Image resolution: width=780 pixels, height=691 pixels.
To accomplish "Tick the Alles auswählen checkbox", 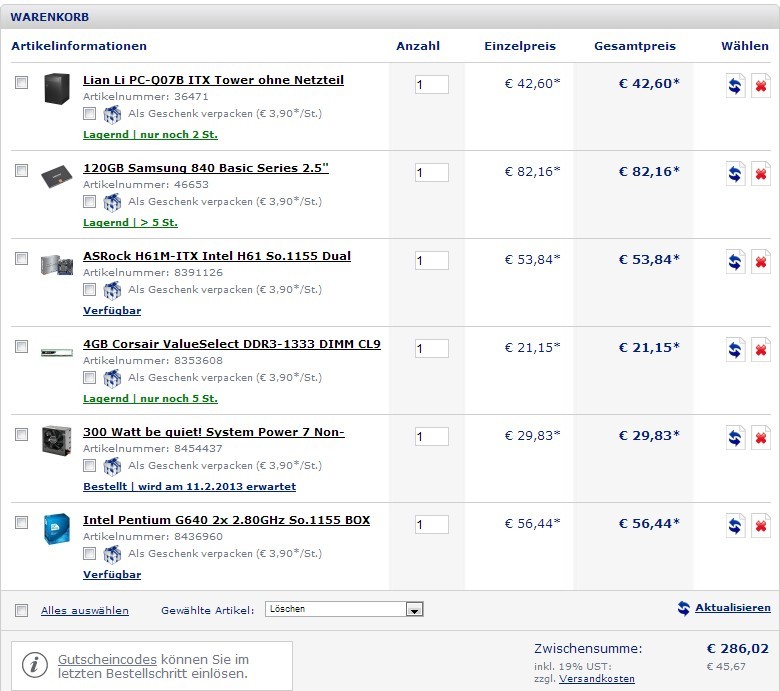I will [x=21, y=610].
